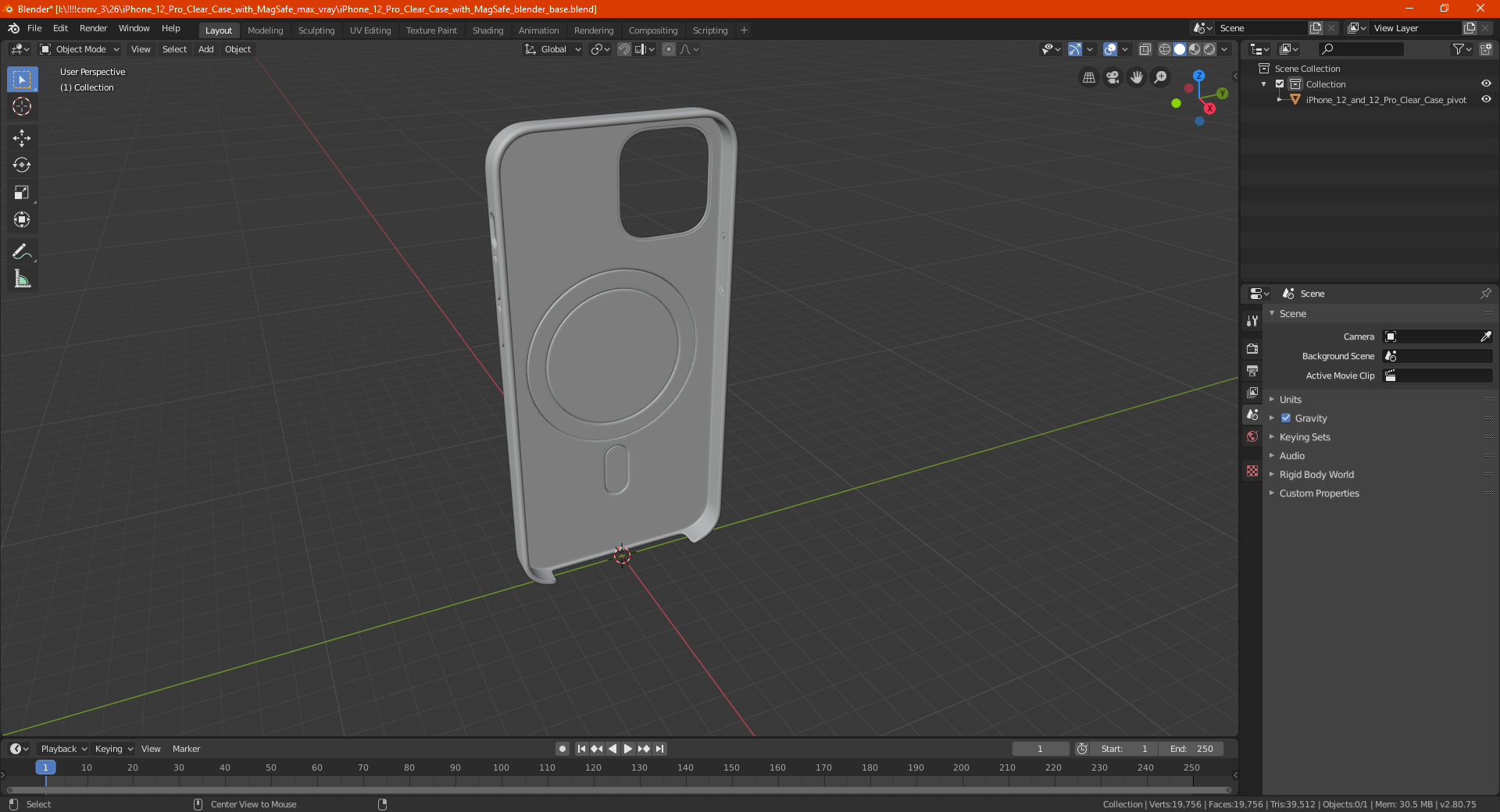Open Render properties tab
The image size is (1500, 812).
pyautogui.click(x=1252, y=348)
